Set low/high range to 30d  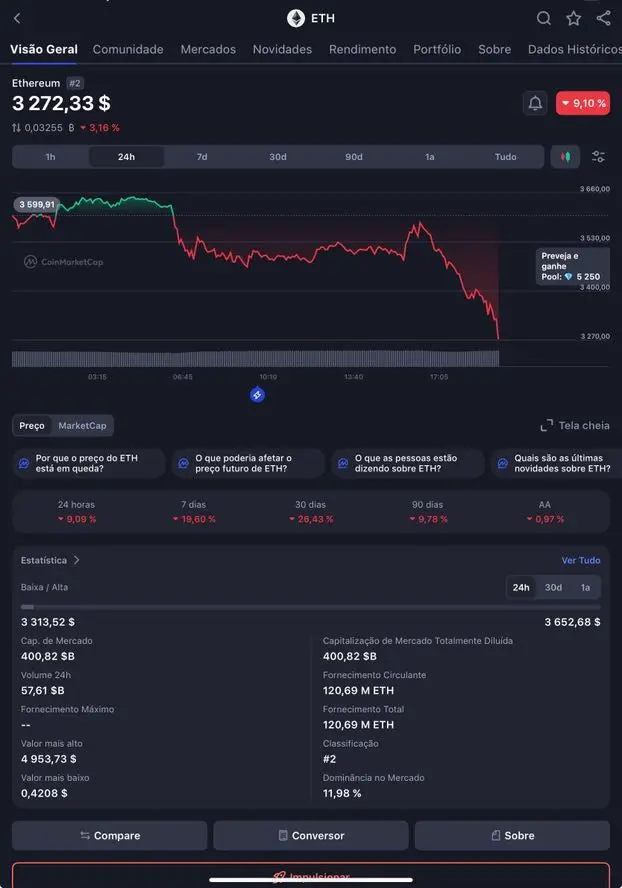tap(553, 587)
